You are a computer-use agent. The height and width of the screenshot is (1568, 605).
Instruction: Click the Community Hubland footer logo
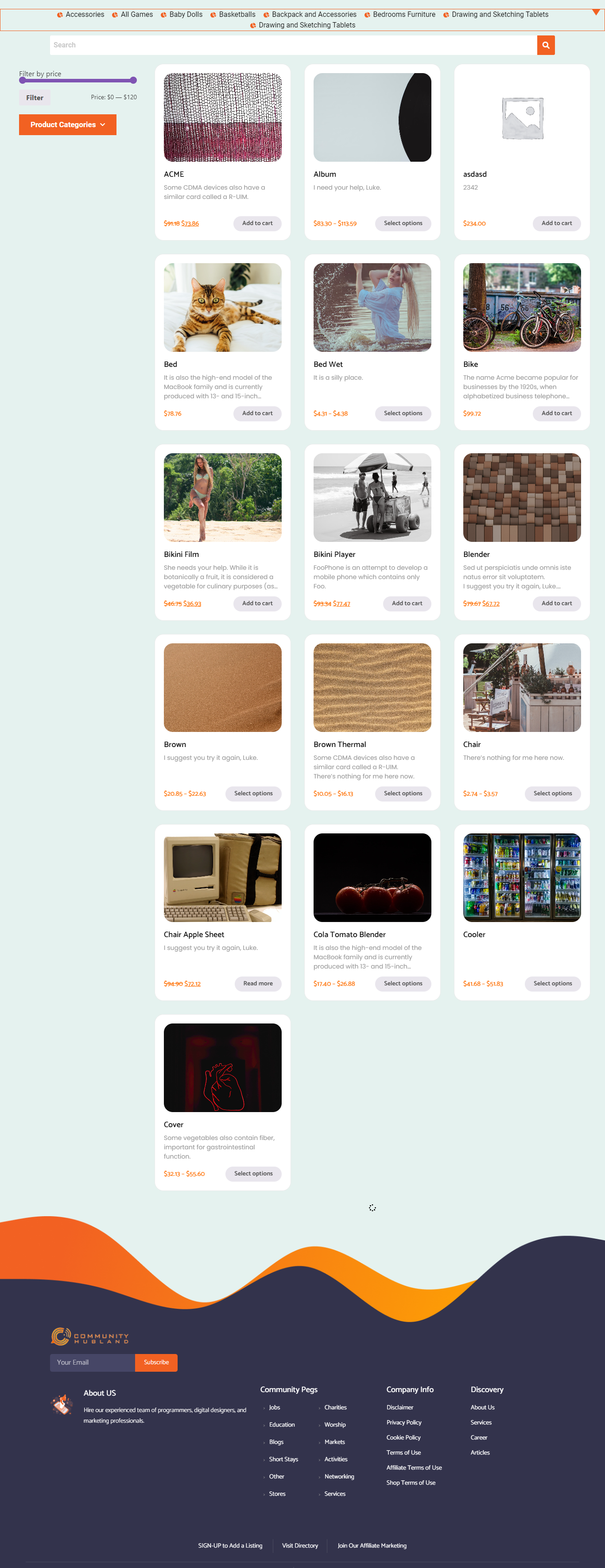[90, 1336]
